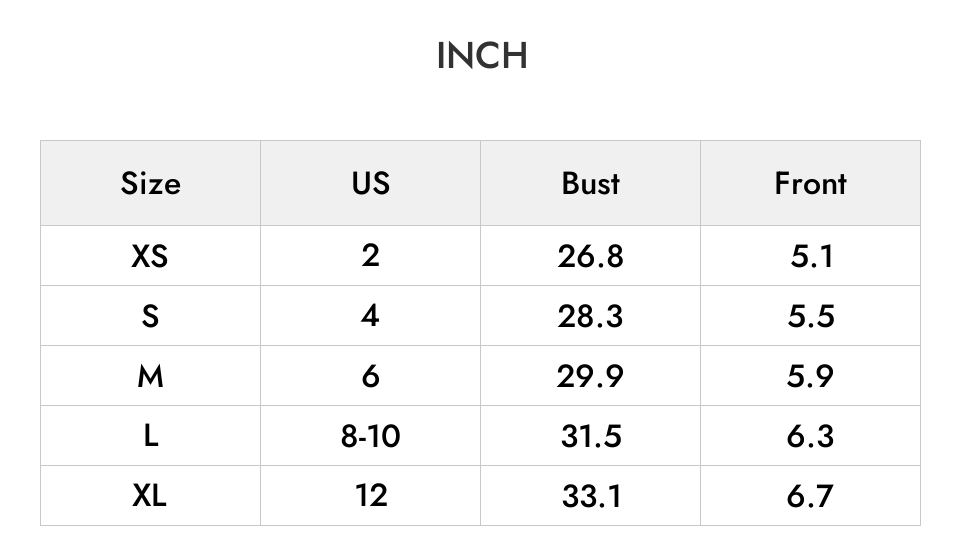The width and height of the screenshot is (960, 540).
Task: Click the Bust column header
Action: (590, 183)
